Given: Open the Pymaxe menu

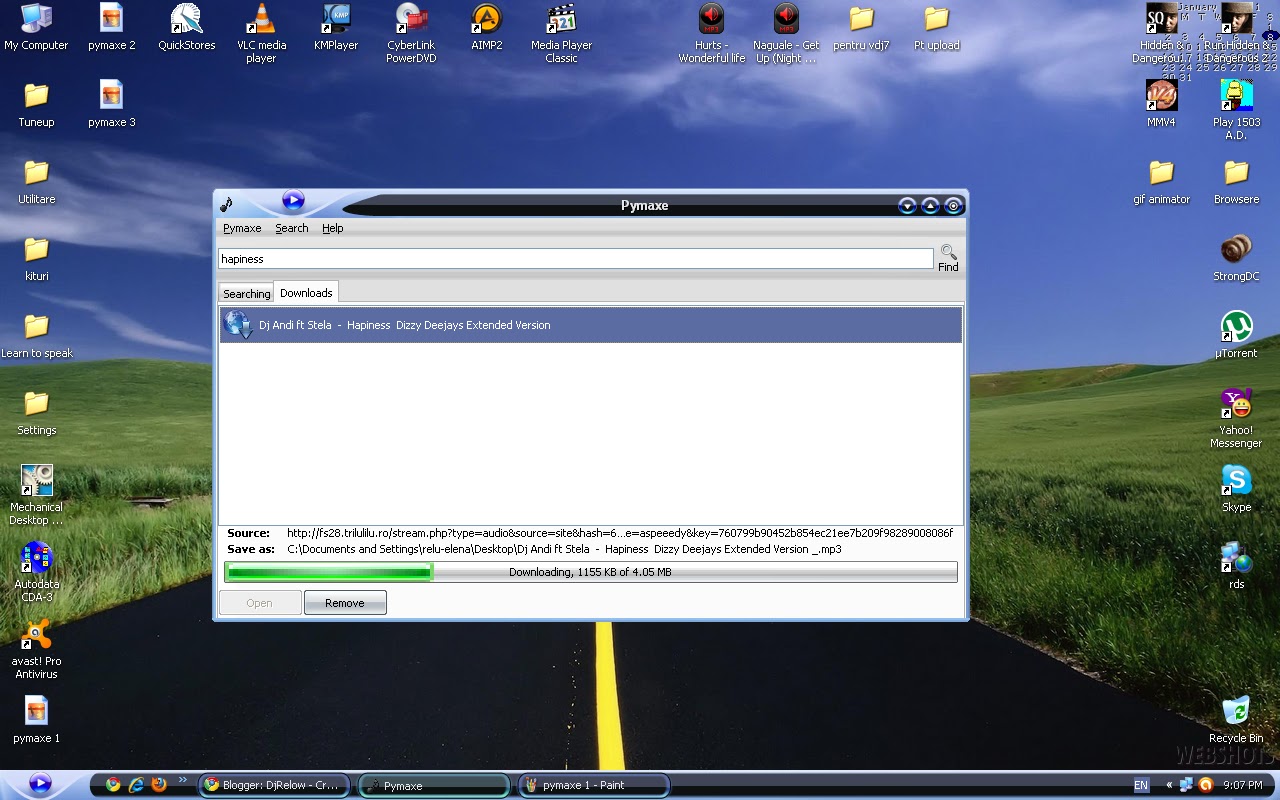Looking at the screenshot, I should [x=242, y=228].
